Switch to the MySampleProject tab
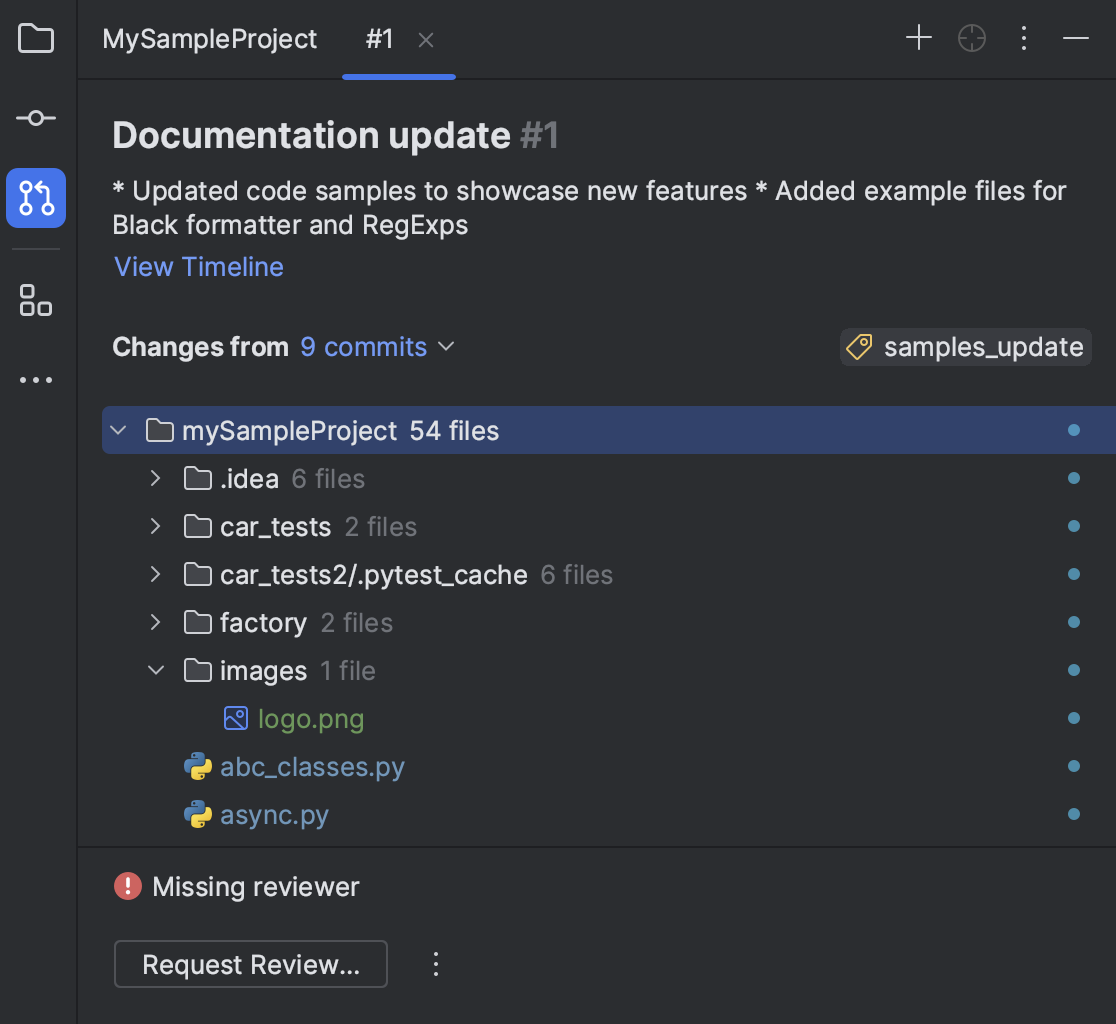 [x=209, y=39]
